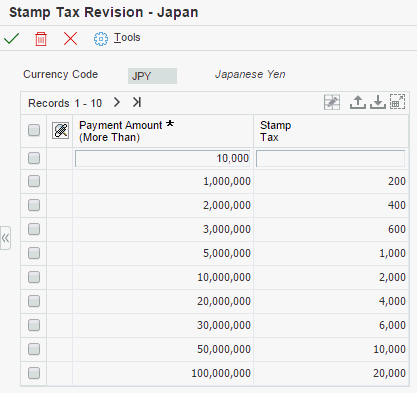Viewport: 417px width, 393px height.
Task: Check the box for the 20,000,000 row
Action: (x=34, y=301)
